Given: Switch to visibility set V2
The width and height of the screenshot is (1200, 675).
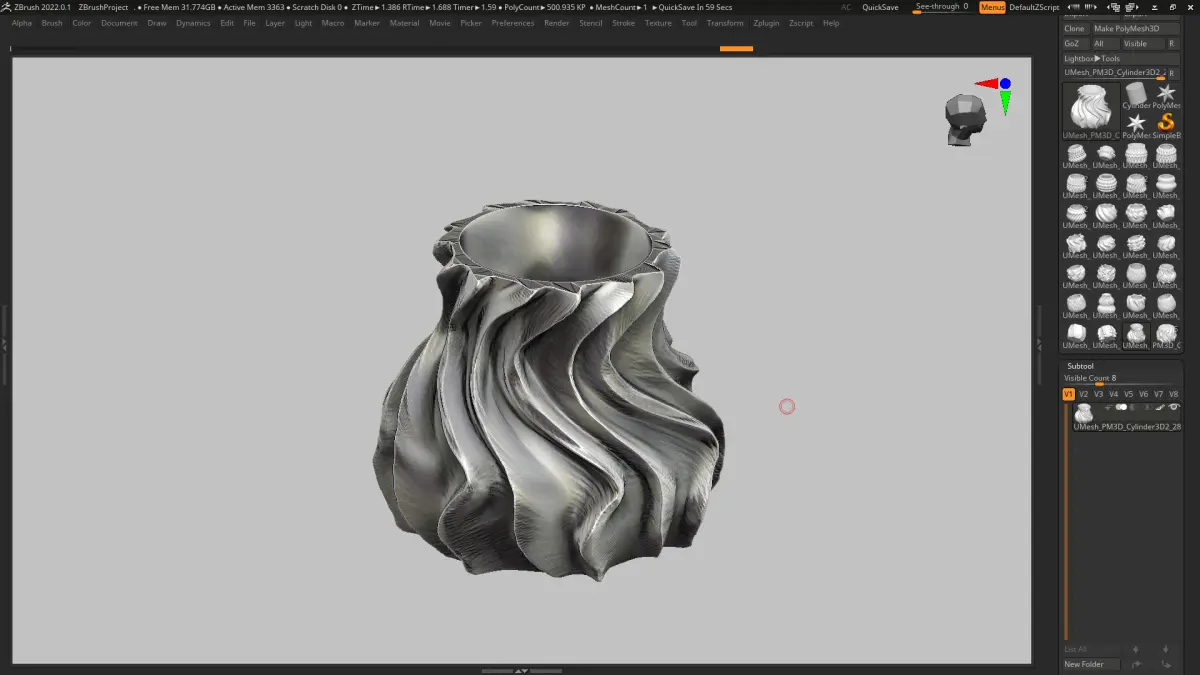Looking at the screenshot, I should [x=1083, y=394].
